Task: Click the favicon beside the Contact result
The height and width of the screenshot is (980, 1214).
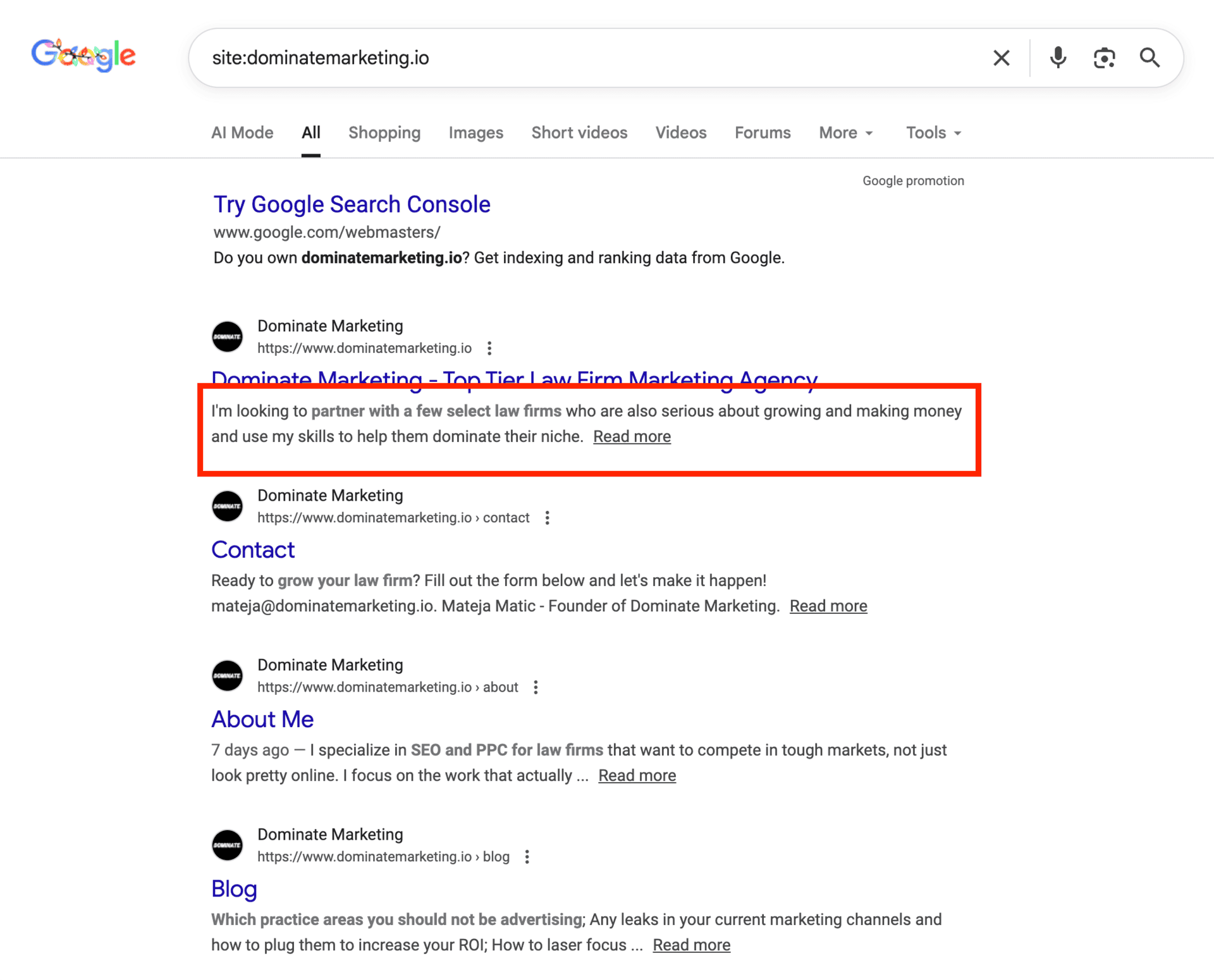Action: pyautogui.click(x=227, y=506)
